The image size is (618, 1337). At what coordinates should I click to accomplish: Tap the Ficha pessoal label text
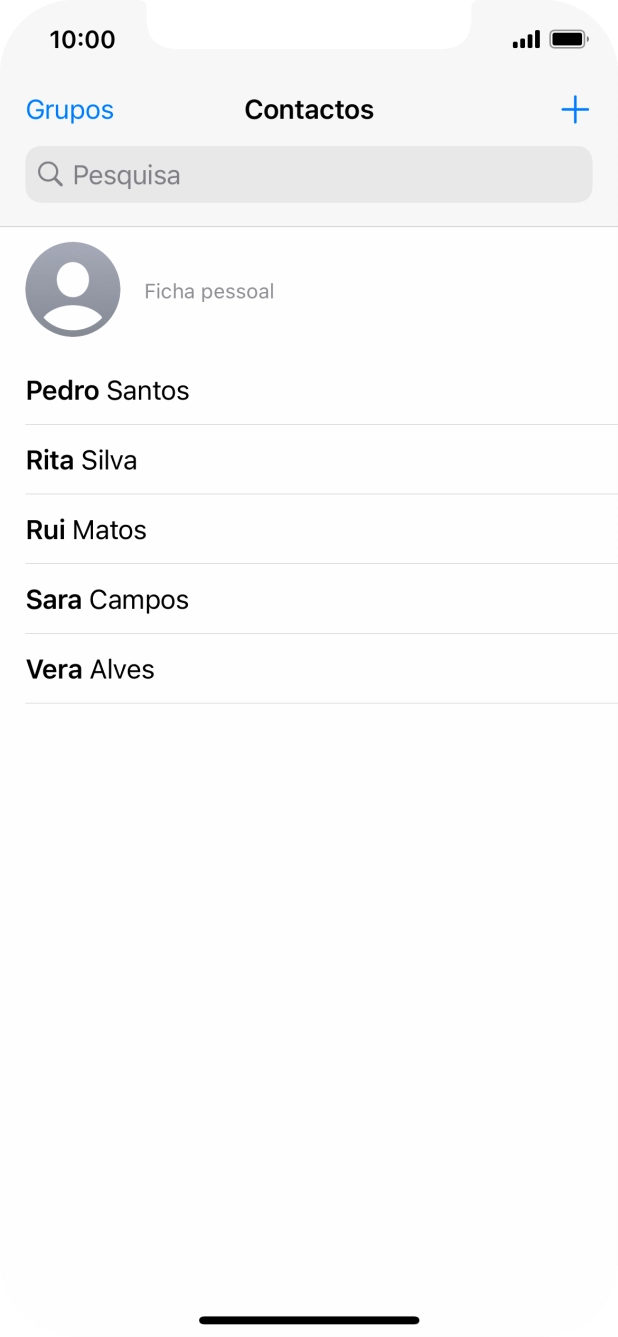tap(208, 291)
